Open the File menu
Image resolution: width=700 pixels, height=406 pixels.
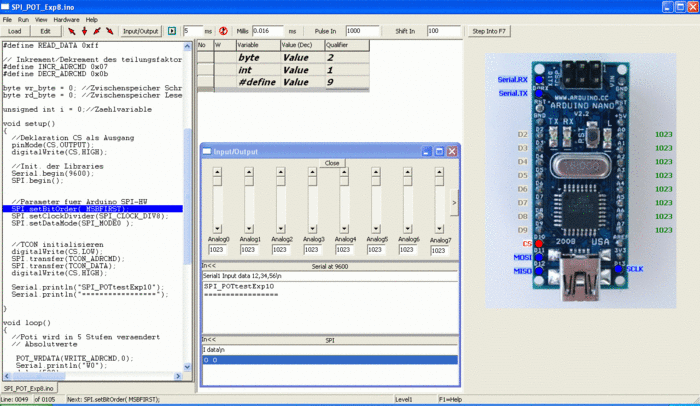coord(7,20)
